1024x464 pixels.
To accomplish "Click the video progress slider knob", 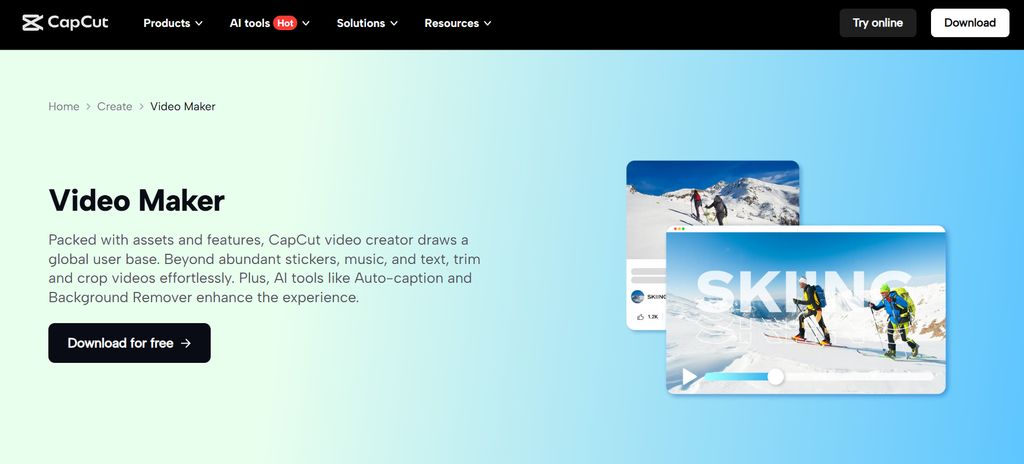I will pyautogui.click(x=775, y=376).
